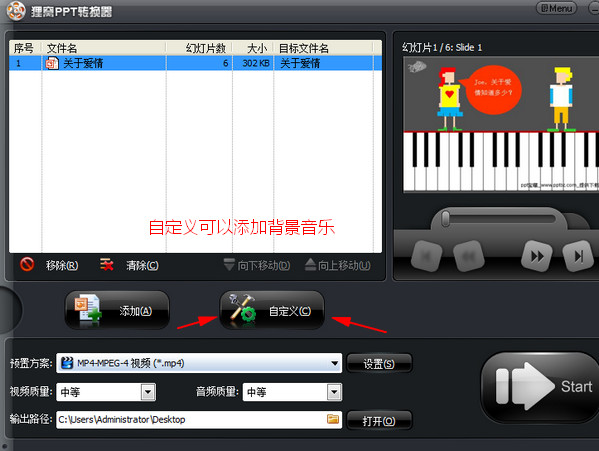Click the Clear (清除) list icon

click(107, 264)
